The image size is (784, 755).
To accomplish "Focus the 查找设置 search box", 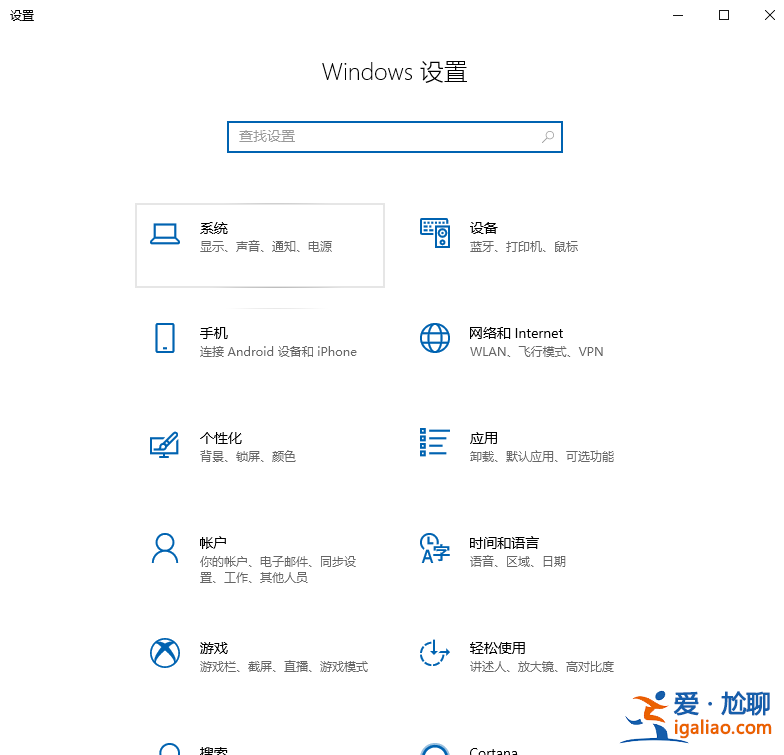I will pos(395,137).
